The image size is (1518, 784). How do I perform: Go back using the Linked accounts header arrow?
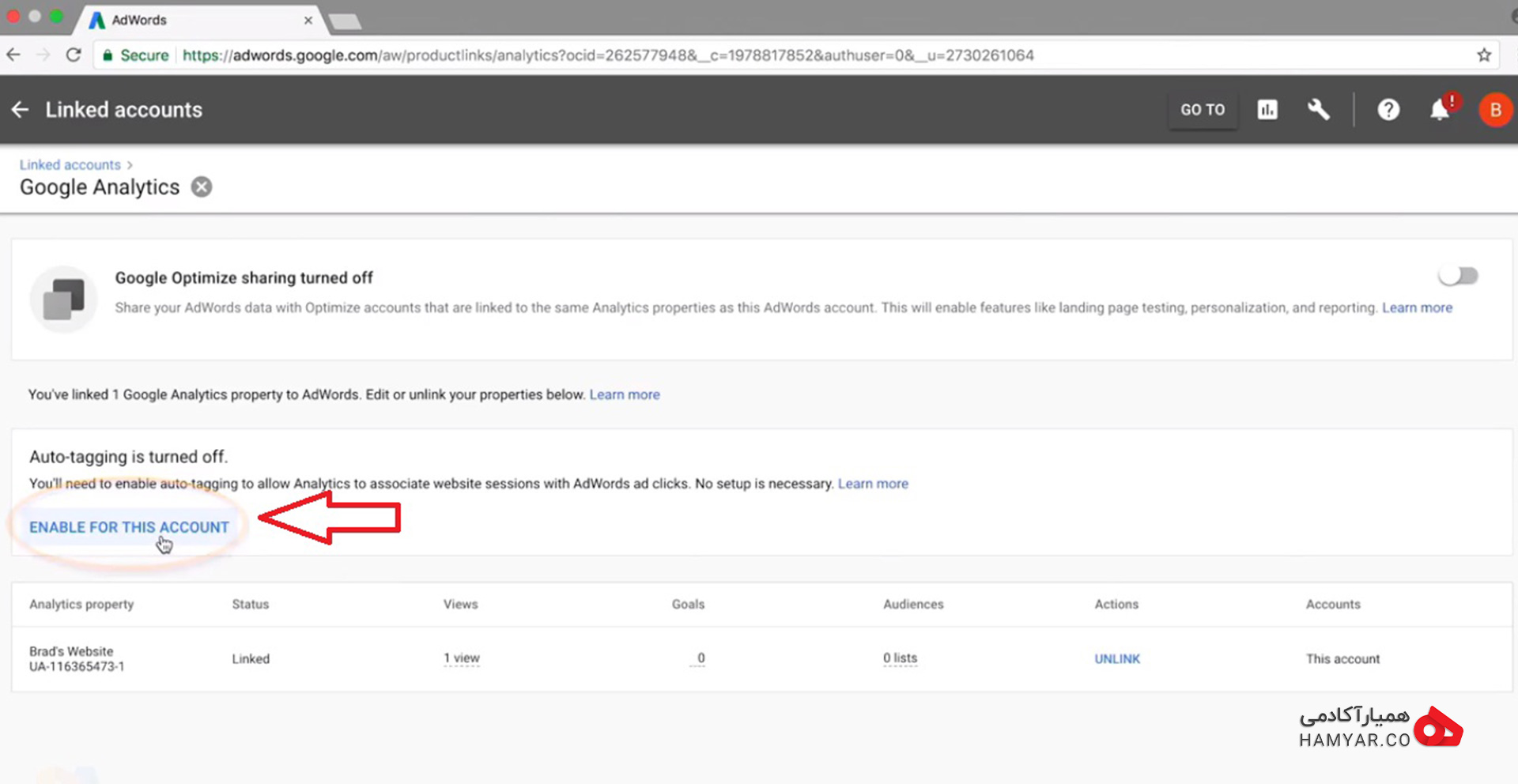pos(21,110)
